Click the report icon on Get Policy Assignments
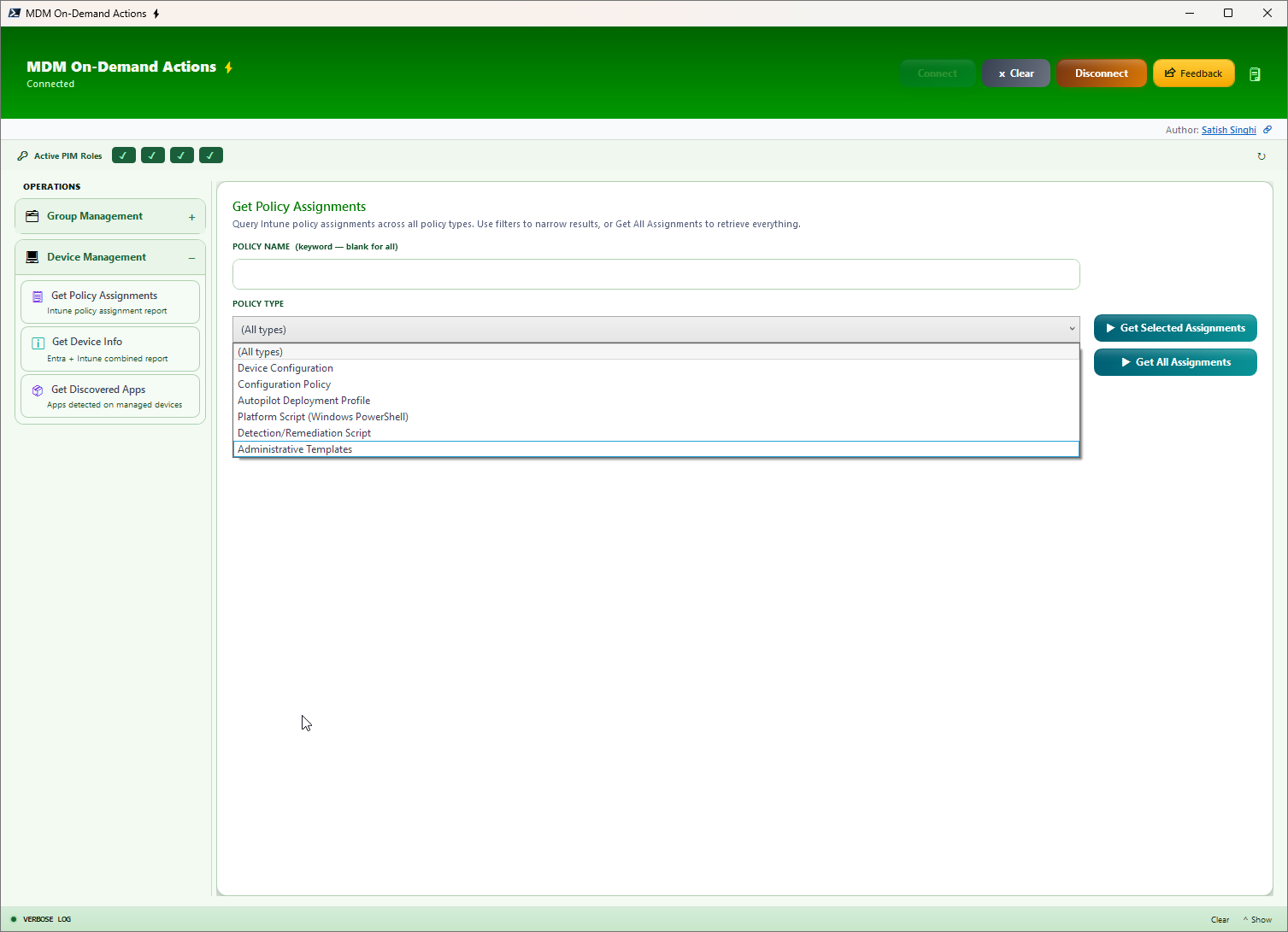The width and height of the screenshot is (1288, 932). (37, 296)
